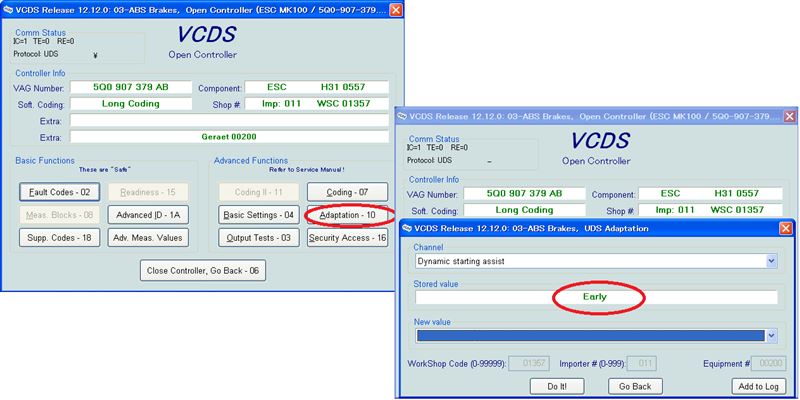
Task: Expand the Channel dropdown arrow
Action: 771,261
